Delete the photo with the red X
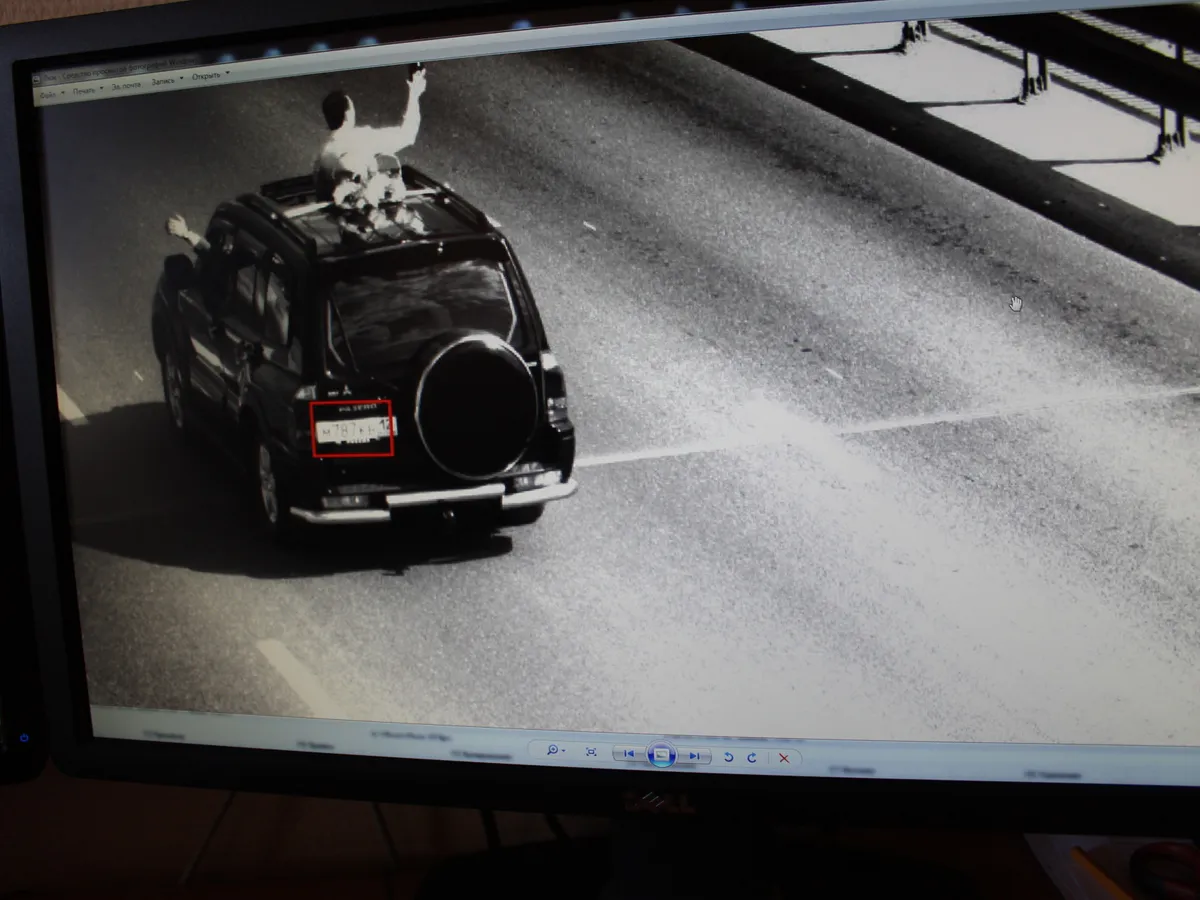This screenshot has width=1200, height=900. (x=784, y=759)
